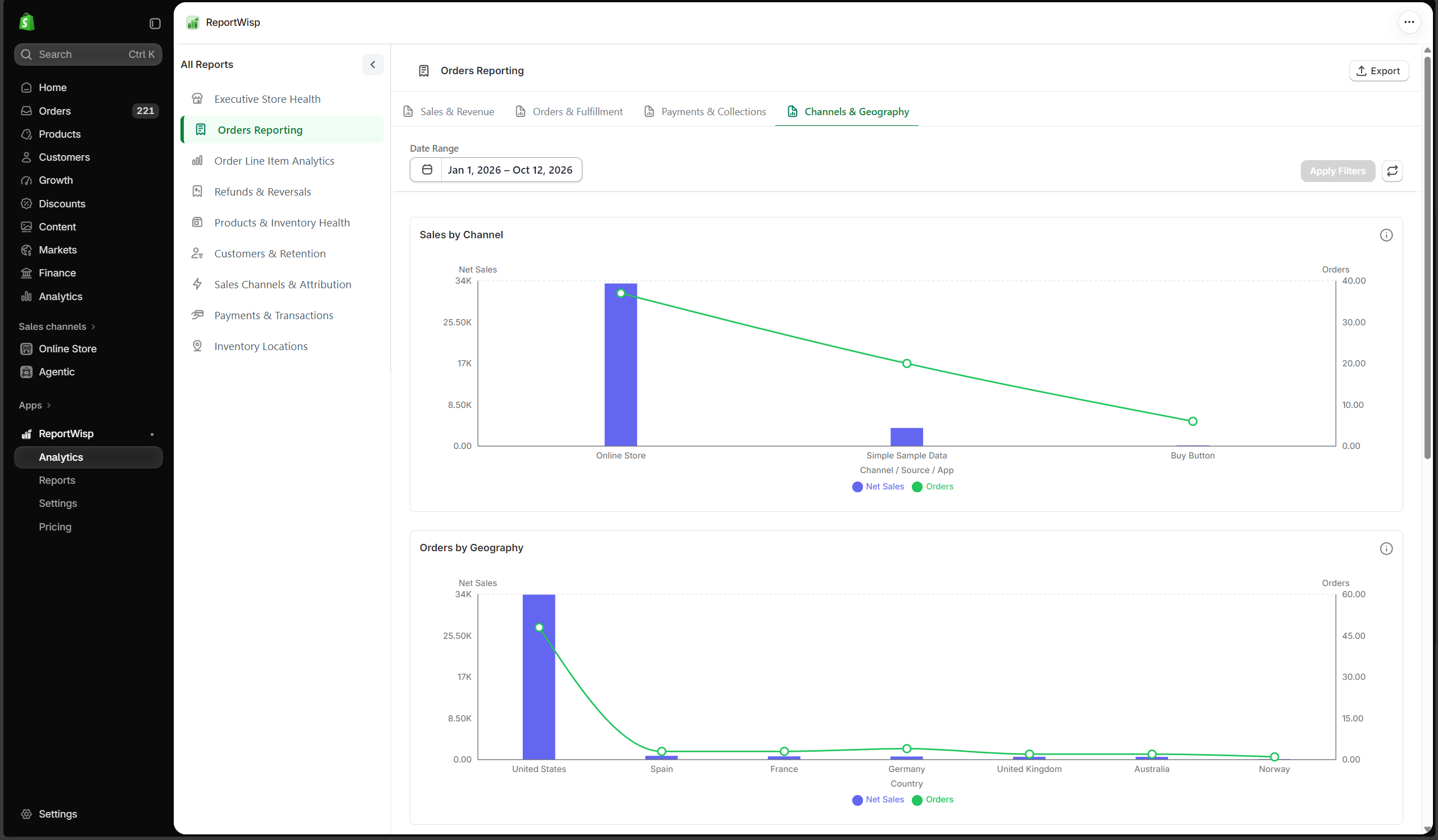Open the three-dot more options menu
Viewport: 1438px width, 840px height.
click(1409, 22)
